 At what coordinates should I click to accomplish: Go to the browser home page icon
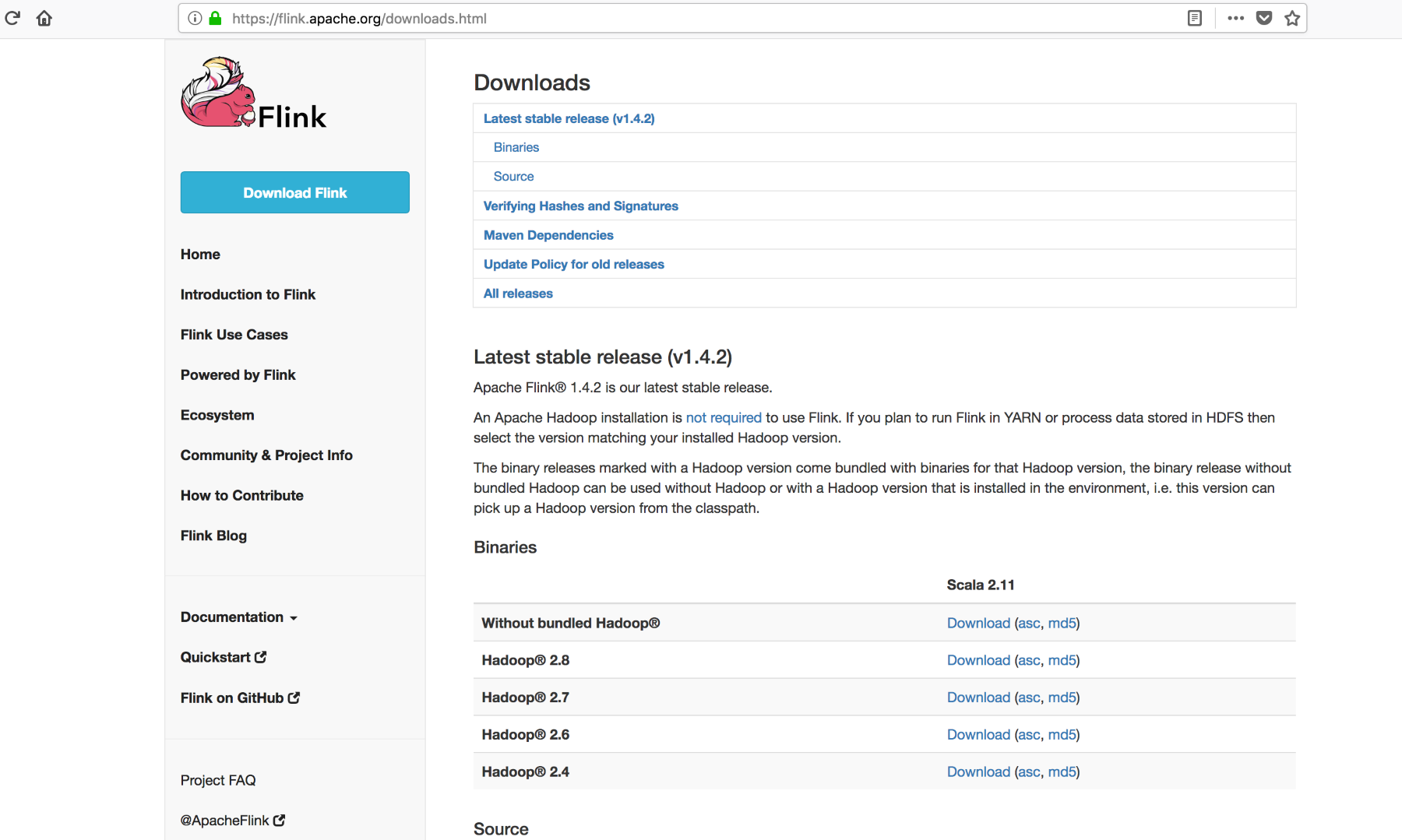point(44,18)
